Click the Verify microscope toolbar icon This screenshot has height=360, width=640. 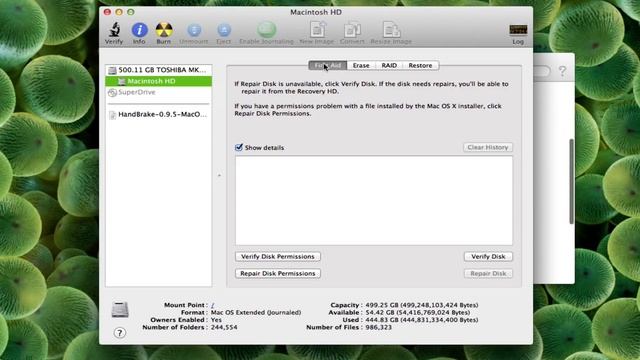(114, 30)
